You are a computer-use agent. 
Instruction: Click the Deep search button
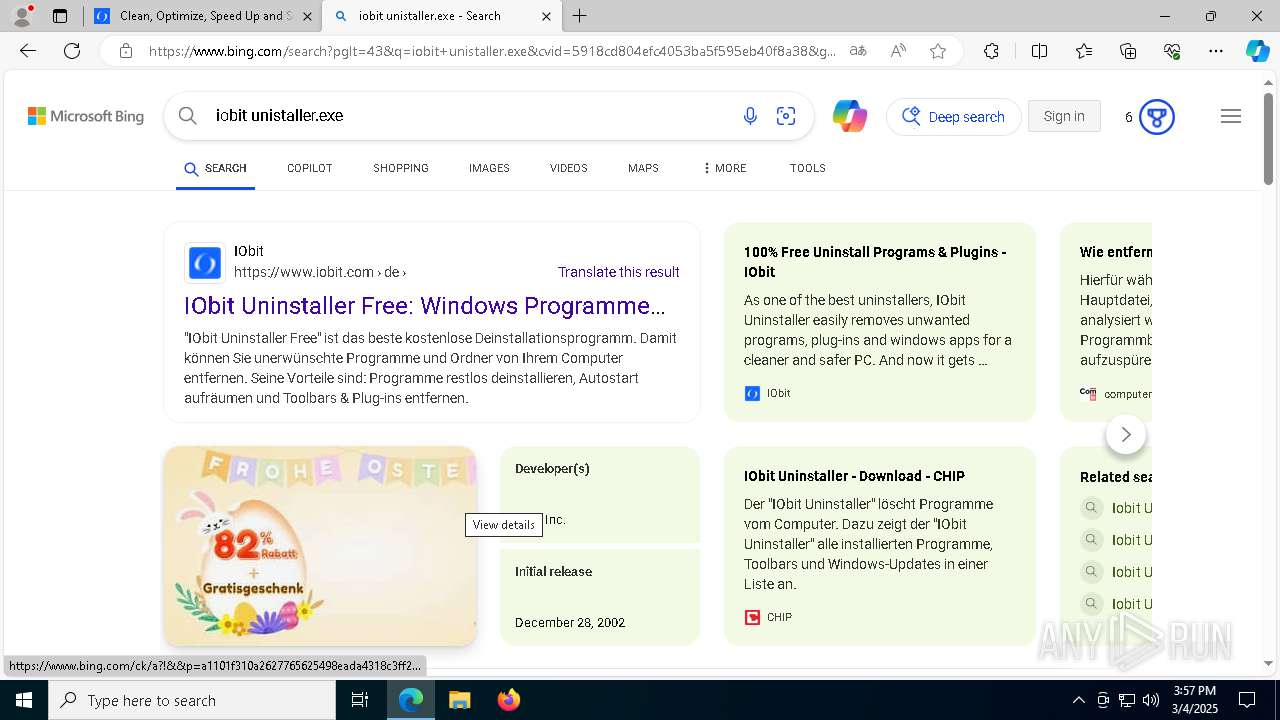click(x=954, y=117)
